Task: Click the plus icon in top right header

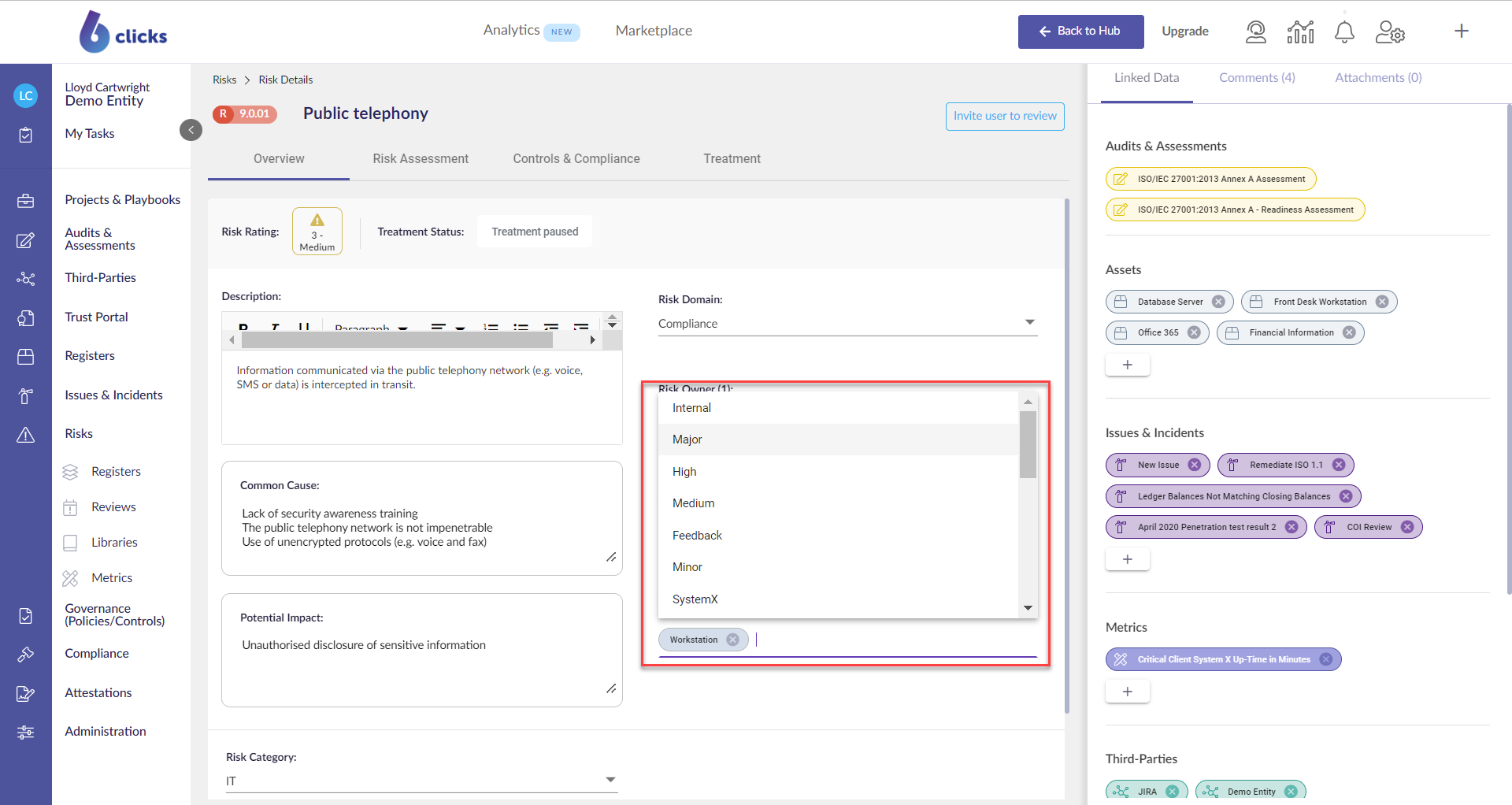Action: coord(1462,31)
